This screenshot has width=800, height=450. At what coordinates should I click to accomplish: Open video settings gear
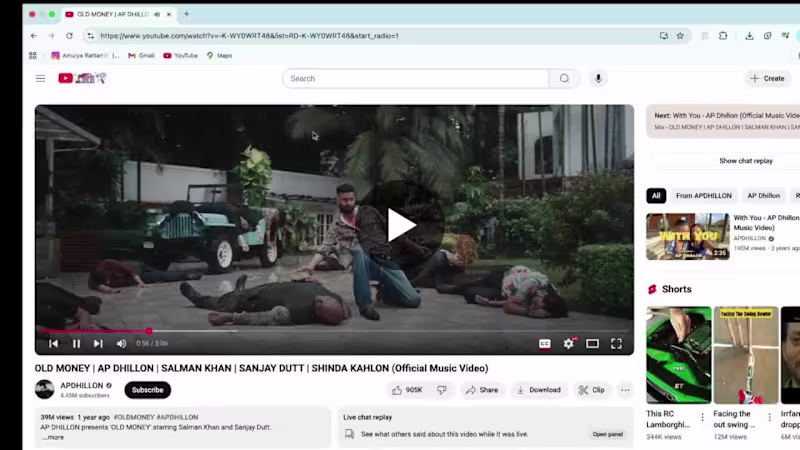(568, 344)
